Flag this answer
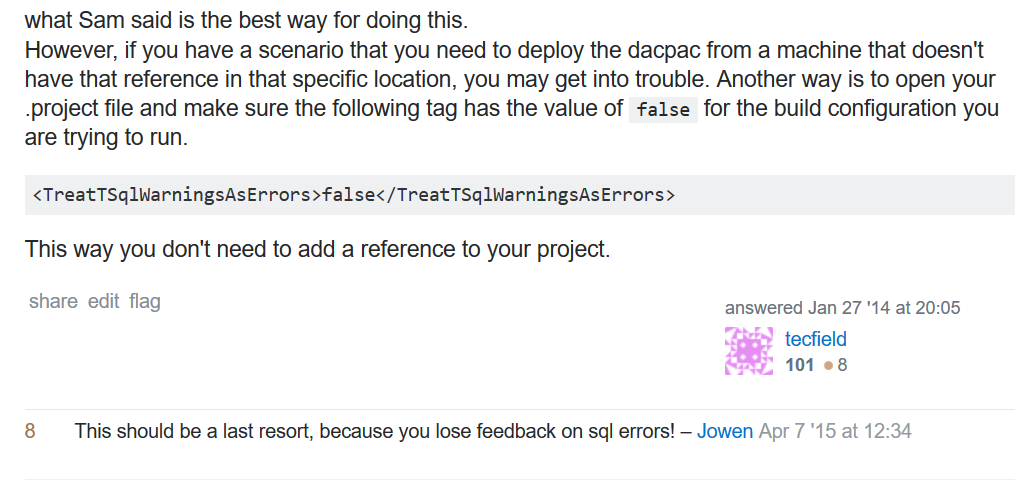The image size is (1028, 482). pos(145,301)
